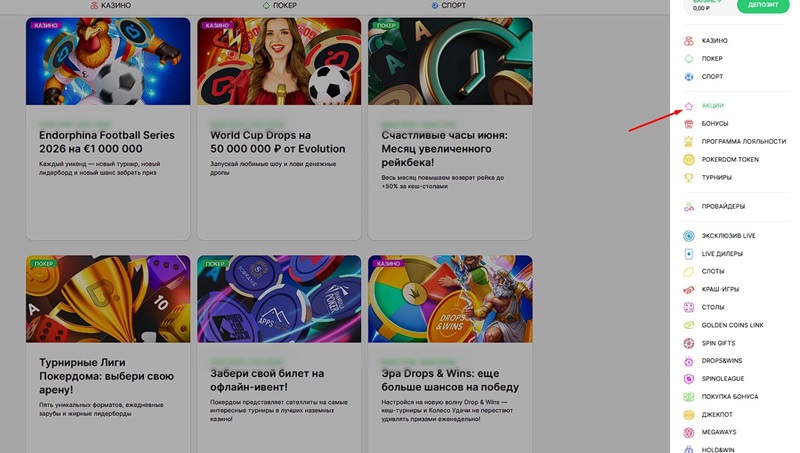Viewport: 800px width, 453px height.
Task: Click Megaways in the sidebar menu
Action: pos(719,432)
